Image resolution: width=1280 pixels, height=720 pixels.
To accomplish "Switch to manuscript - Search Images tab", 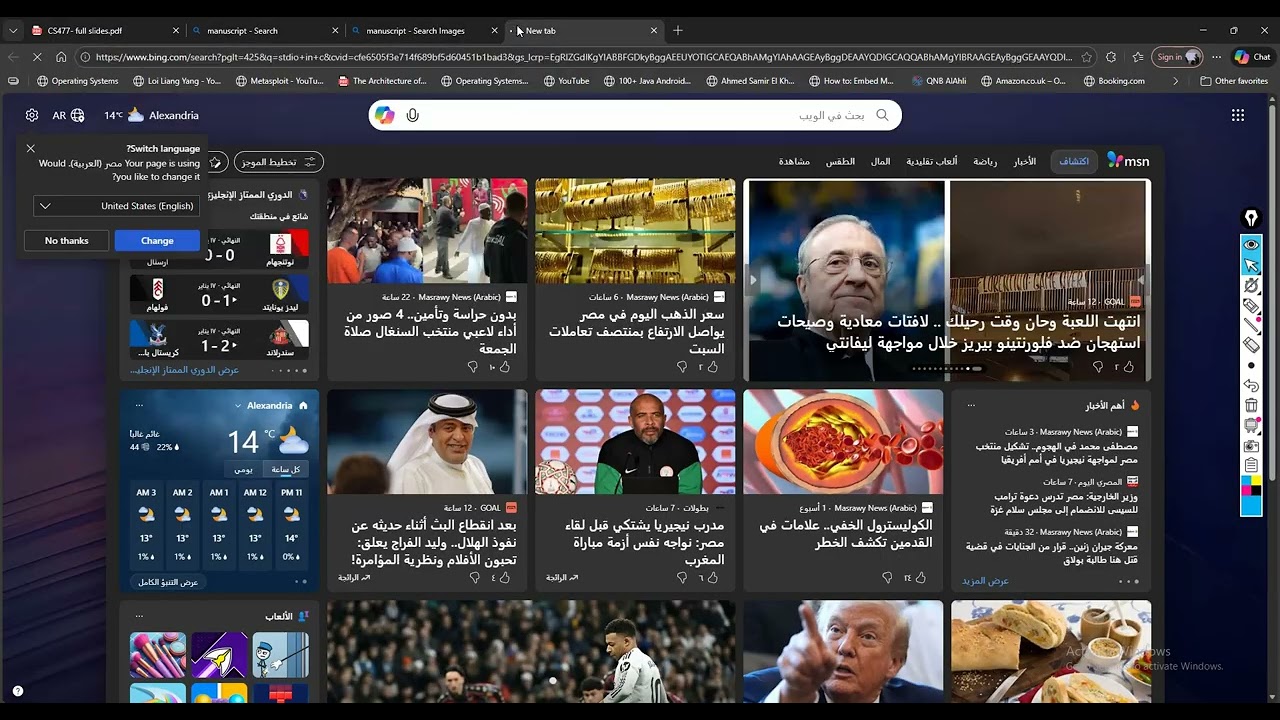I will pos(426,31).
